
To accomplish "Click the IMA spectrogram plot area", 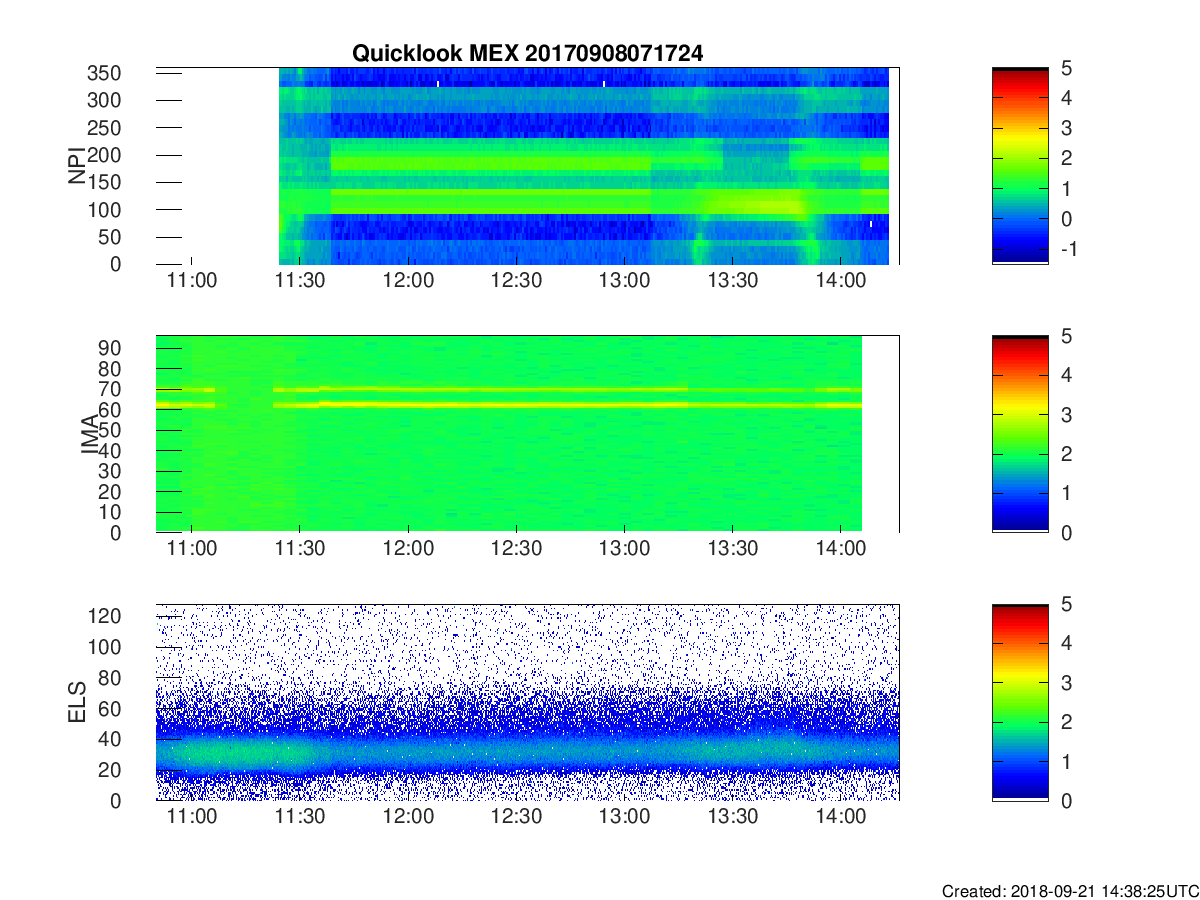I will click(527, 434).
